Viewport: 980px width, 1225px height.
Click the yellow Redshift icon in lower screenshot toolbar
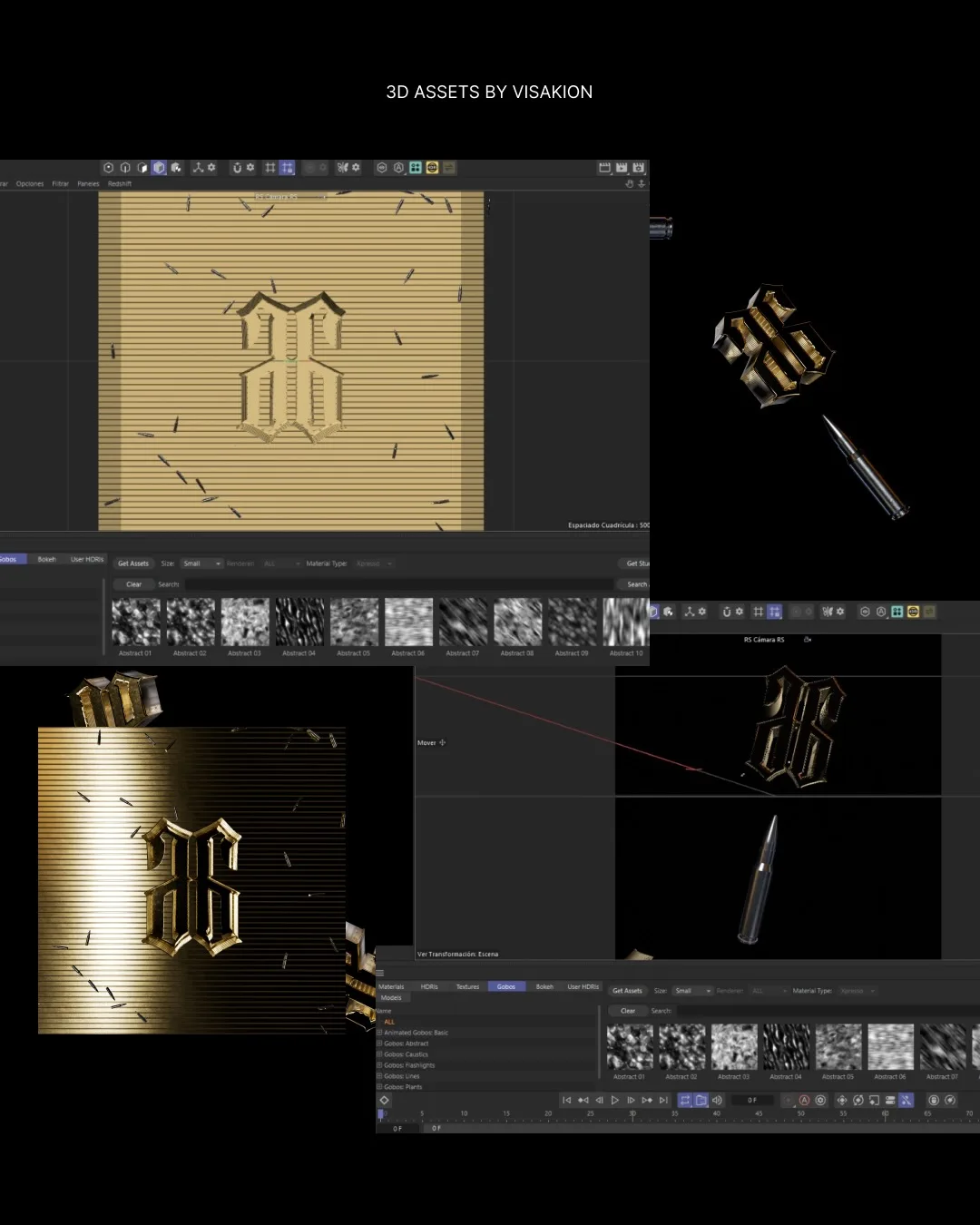914,612
